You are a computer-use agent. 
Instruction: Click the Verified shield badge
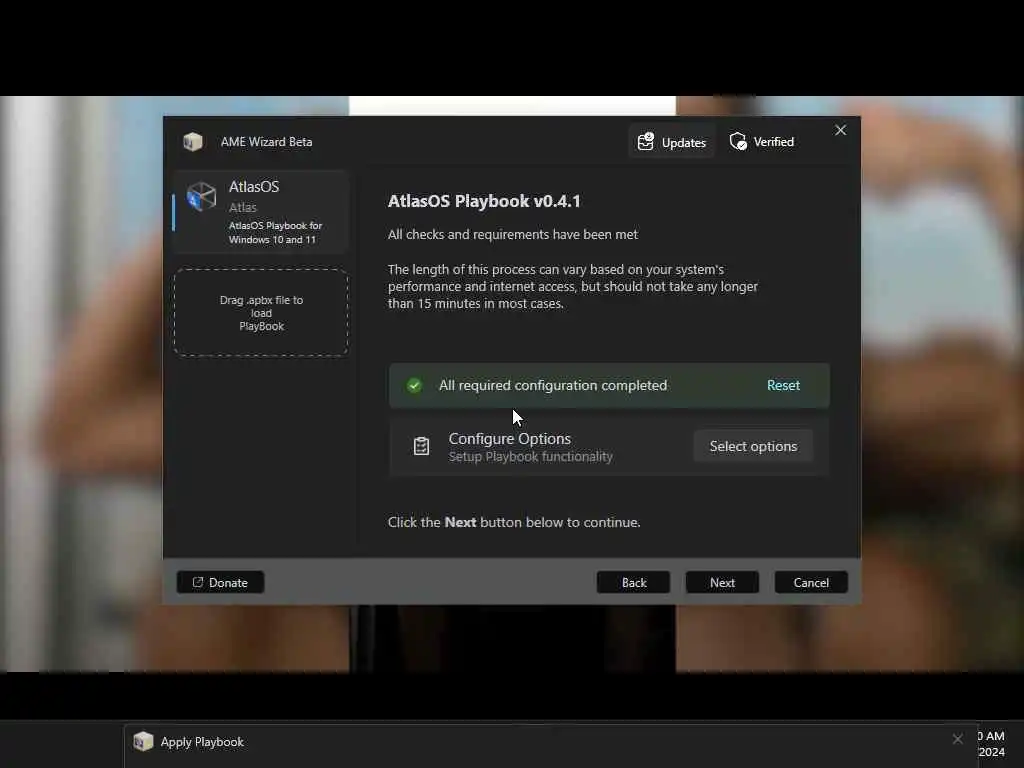762,142
